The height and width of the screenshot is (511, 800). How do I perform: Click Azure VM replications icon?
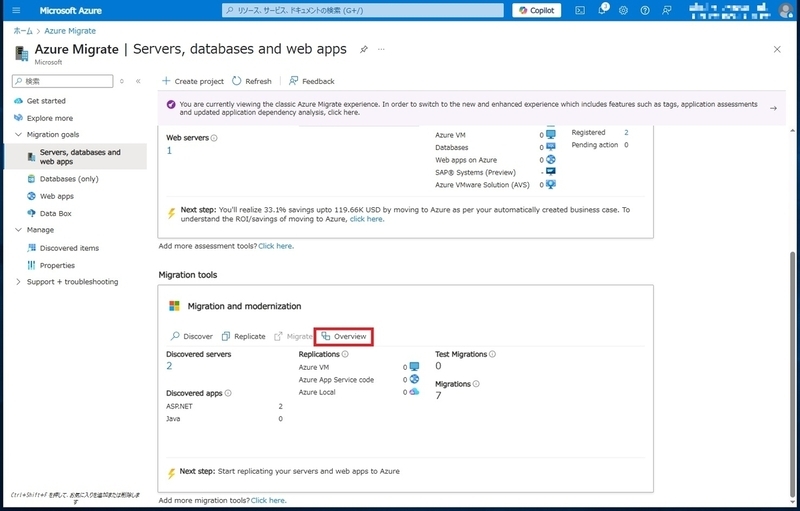point(414,367)
